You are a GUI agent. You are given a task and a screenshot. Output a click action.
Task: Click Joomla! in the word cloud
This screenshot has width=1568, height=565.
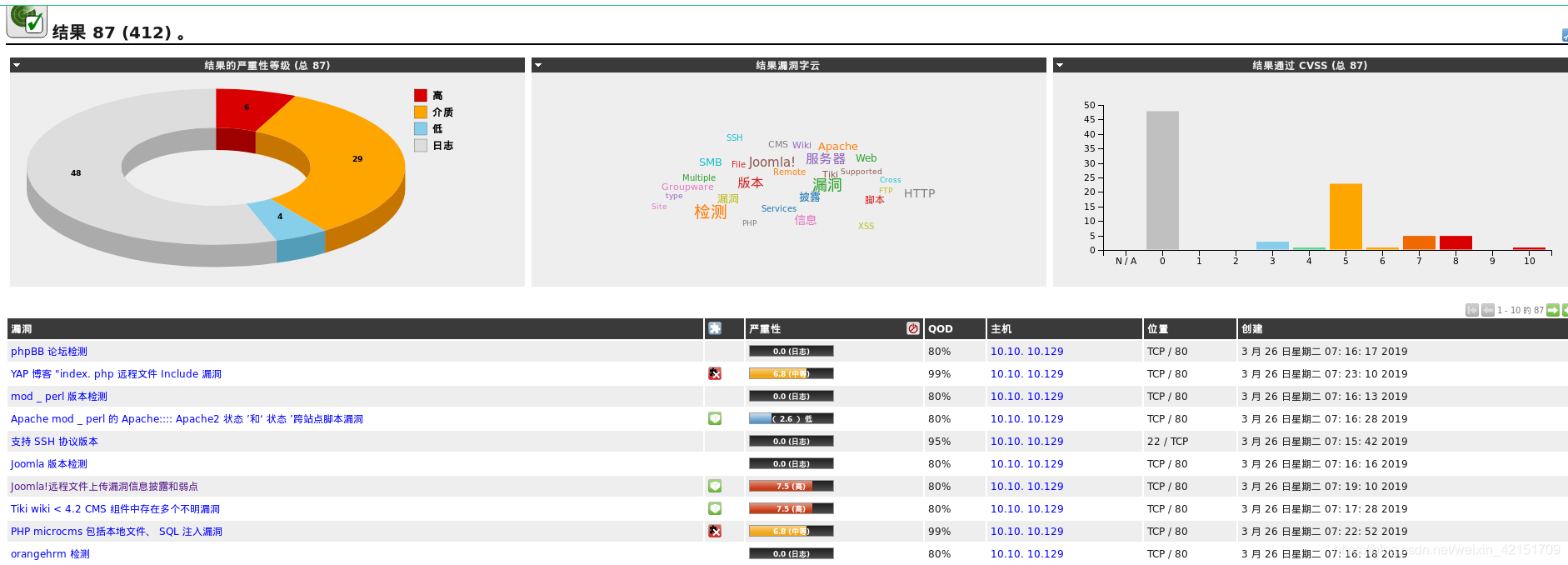point(772,162)
